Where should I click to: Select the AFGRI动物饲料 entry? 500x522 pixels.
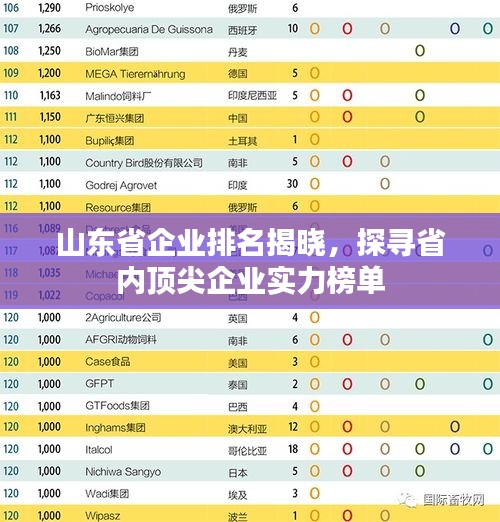[x=121, y=340]
